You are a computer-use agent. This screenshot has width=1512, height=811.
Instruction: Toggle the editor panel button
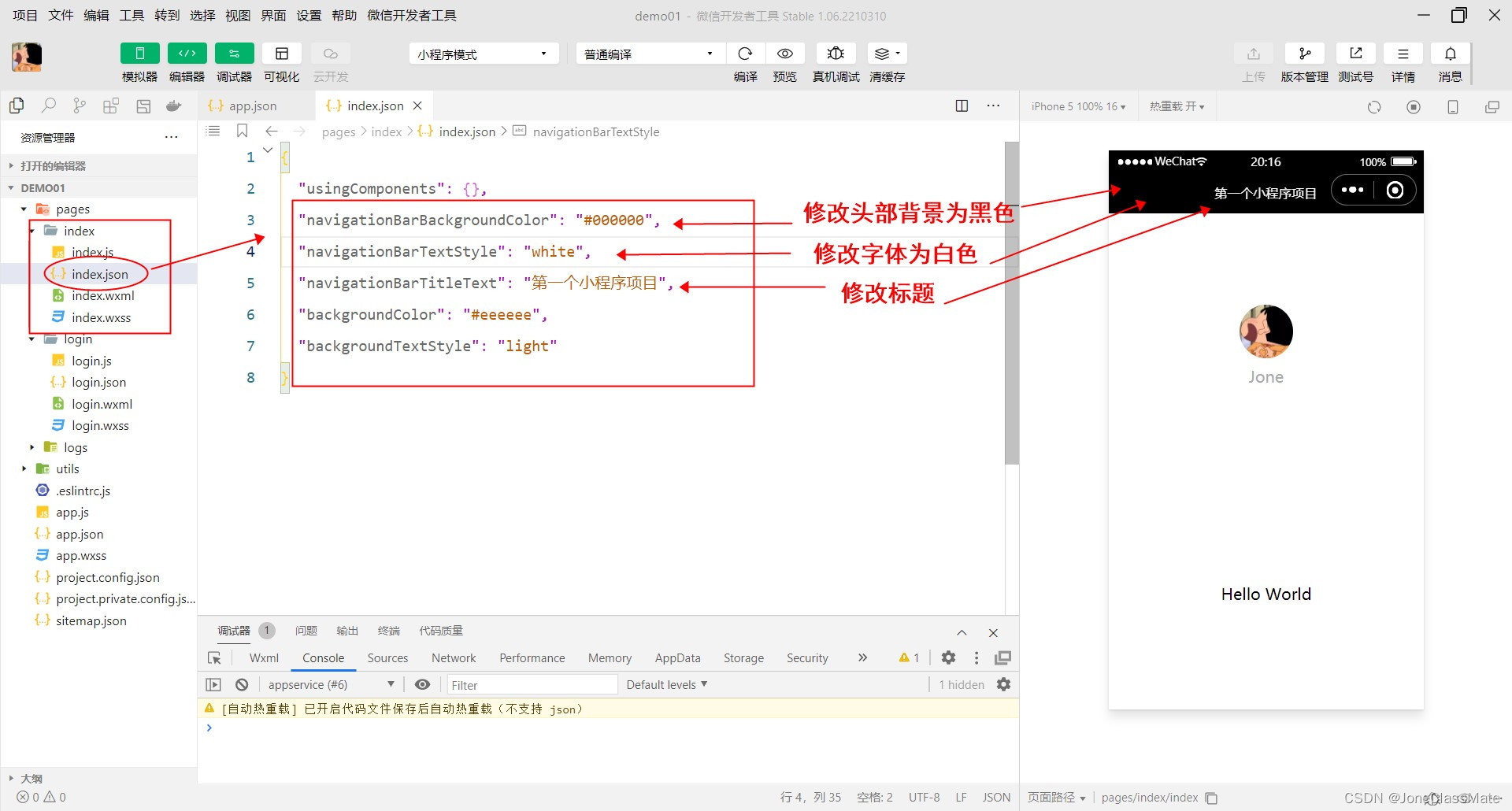point(187,54)
